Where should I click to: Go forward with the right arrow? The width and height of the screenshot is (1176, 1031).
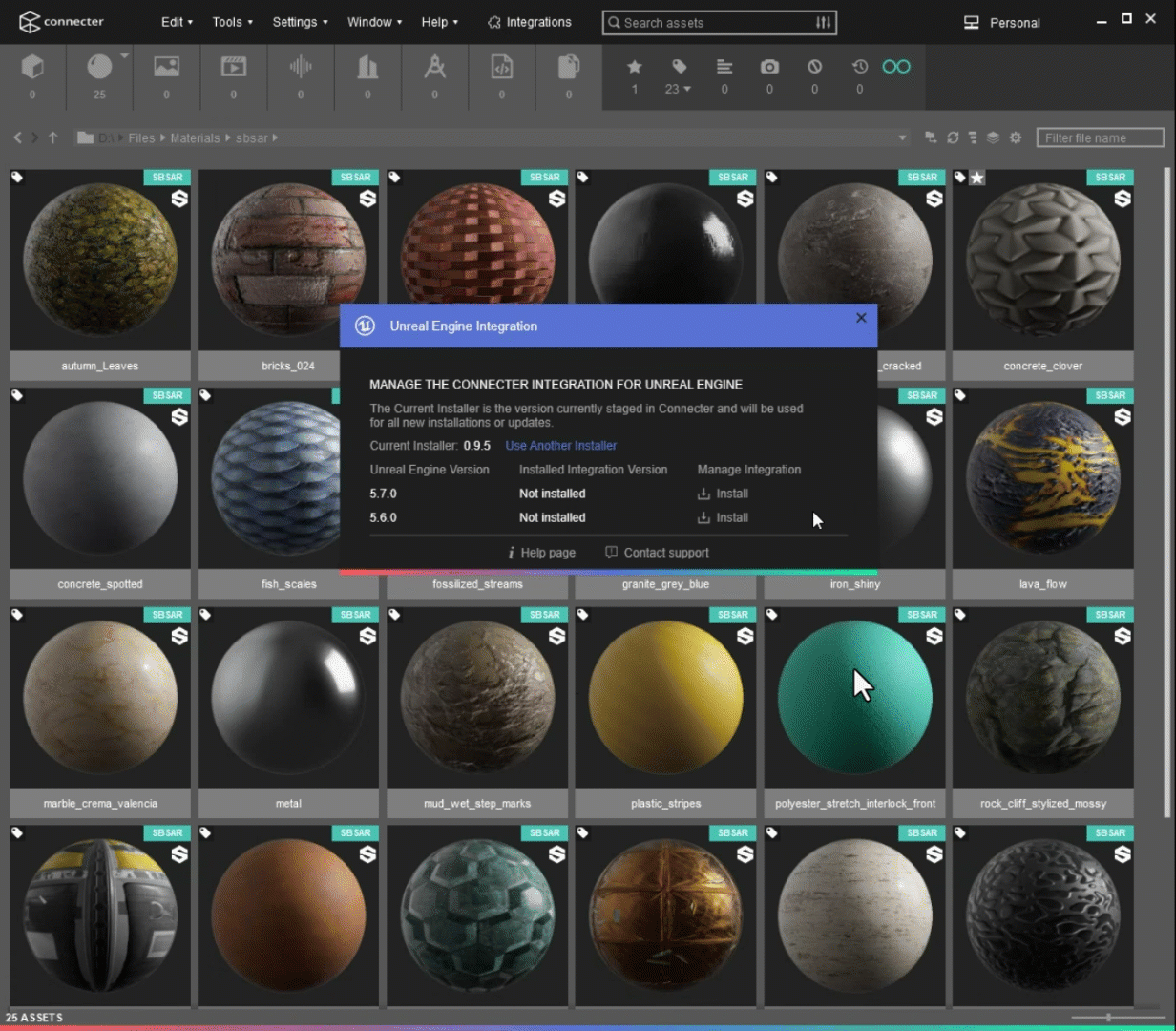pos(34,137)
